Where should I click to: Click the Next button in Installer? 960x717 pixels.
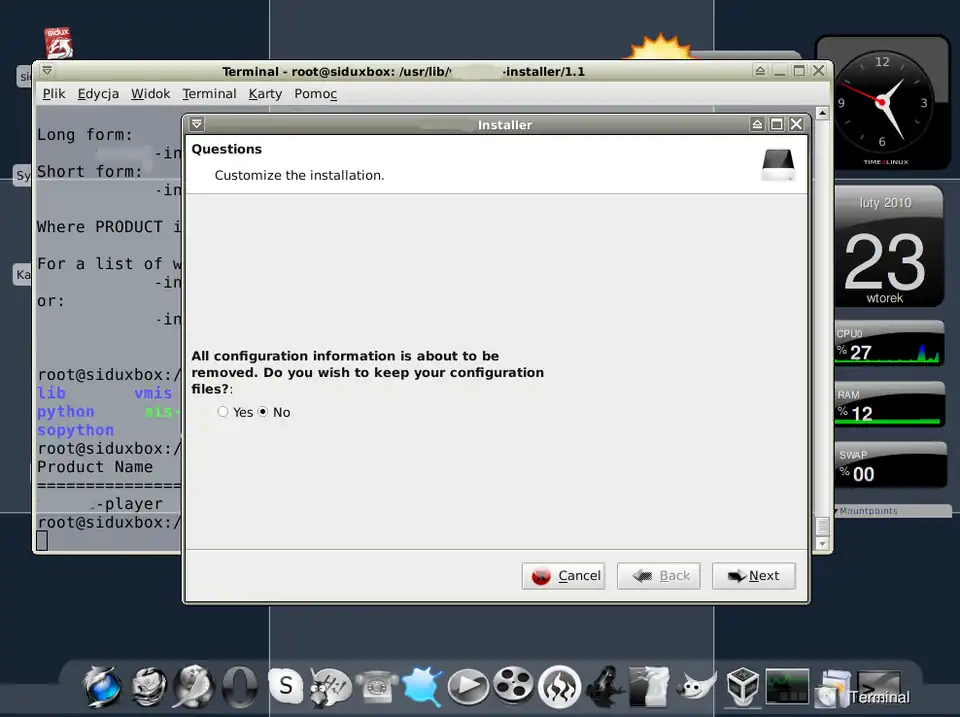tap(753, 576)
